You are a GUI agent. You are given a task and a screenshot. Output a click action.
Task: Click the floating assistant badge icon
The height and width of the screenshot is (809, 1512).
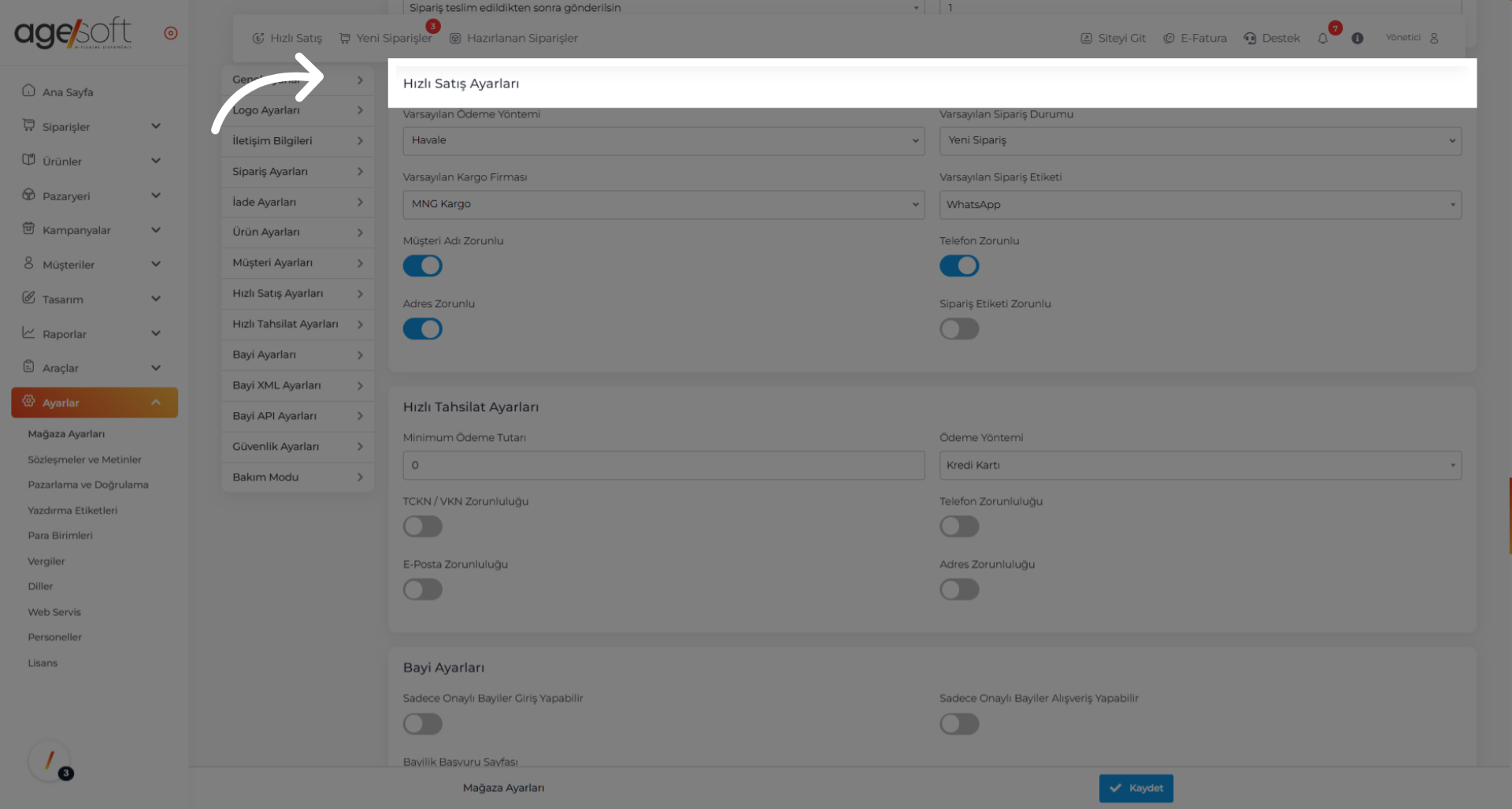coord(50,761)
